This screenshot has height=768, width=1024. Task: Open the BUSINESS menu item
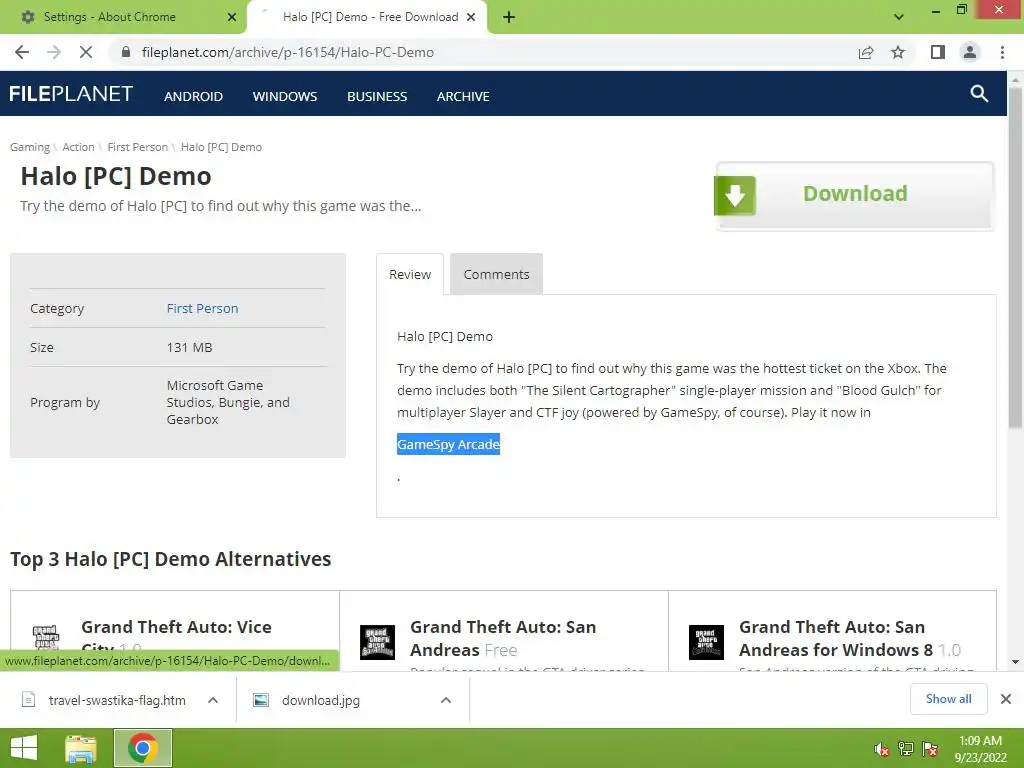click(377, 96)
